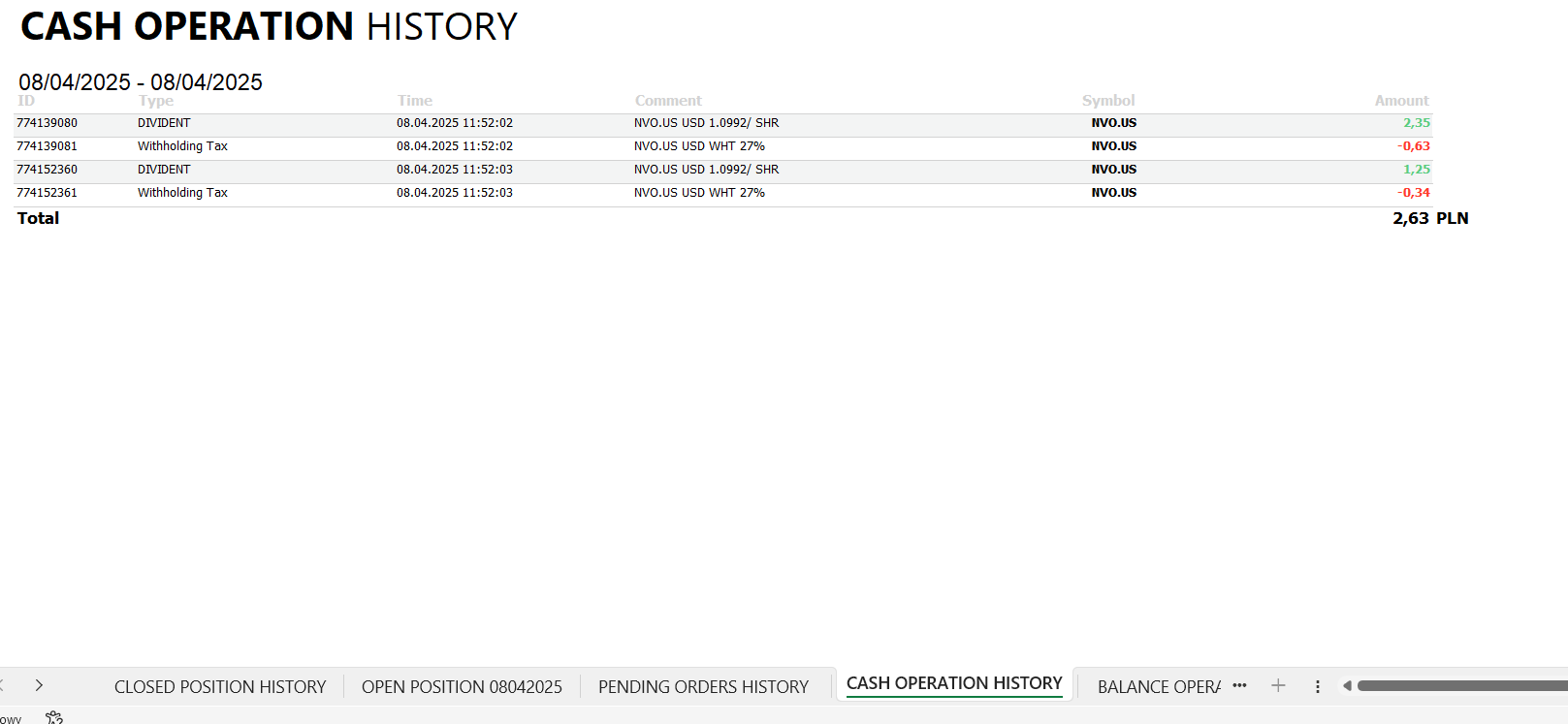Select the PENDING ORDERS HISTORY sheet tab
The width and height of the screenshot is (1568, 724).
[703, 686]
